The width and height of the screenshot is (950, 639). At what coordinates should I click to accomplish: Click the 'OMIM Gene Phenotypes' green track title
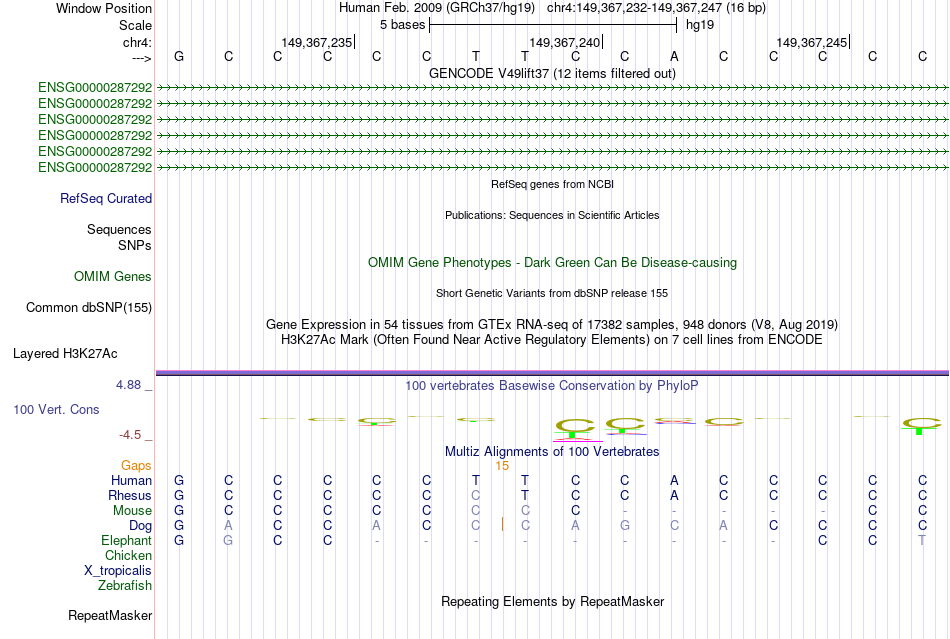[552, 262]
